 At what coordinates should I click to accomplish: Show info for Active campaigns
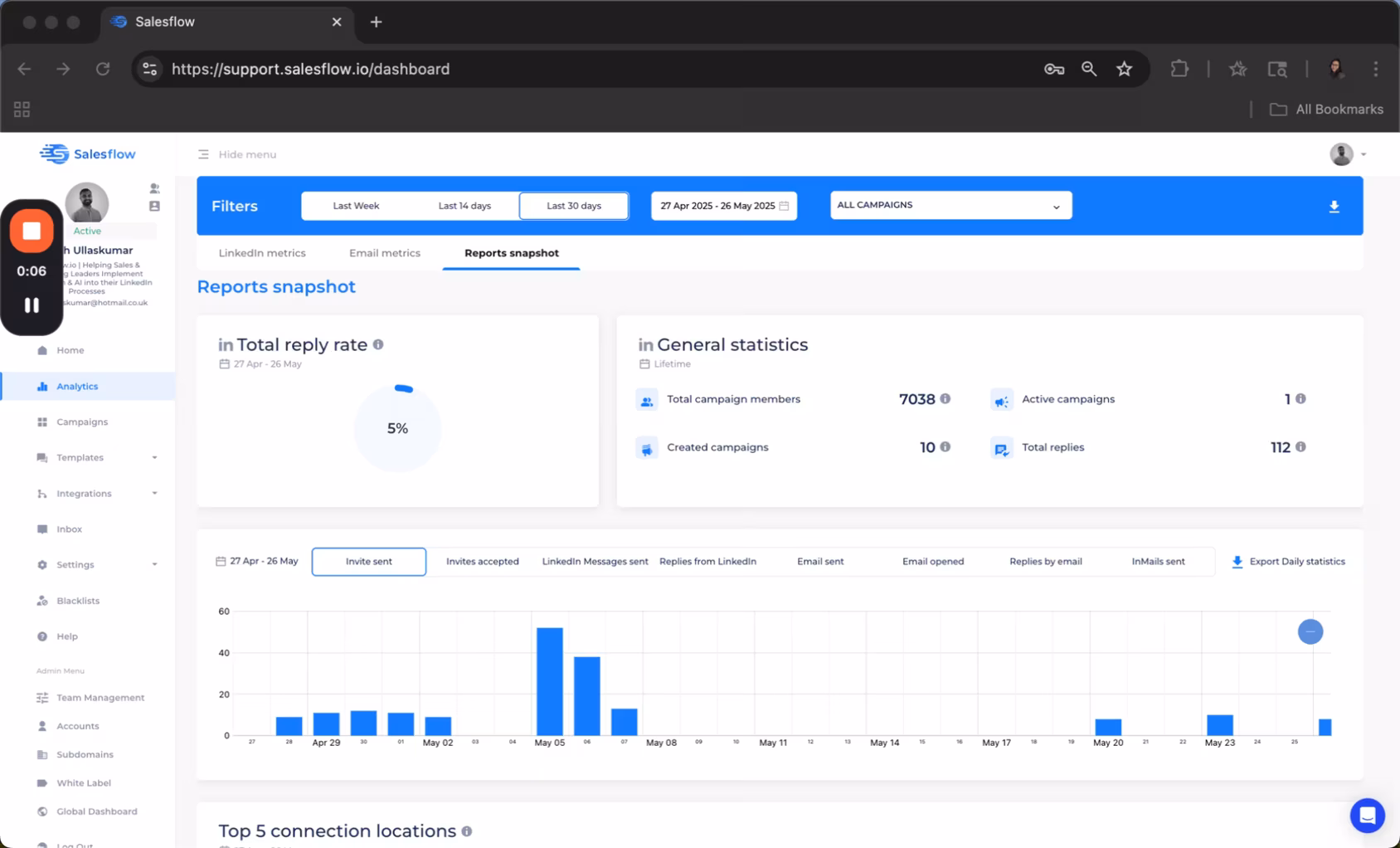(1300, 399)
